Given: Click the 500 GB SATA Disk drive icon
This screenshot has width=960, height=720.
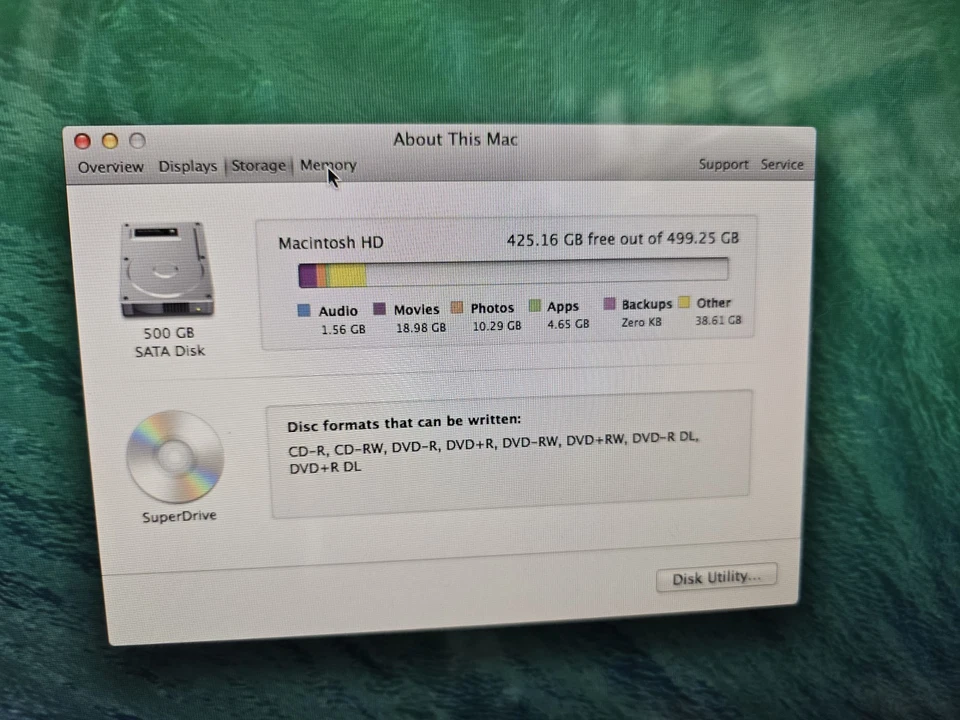Looking at the screenshot, I should [x=167, y=268].
